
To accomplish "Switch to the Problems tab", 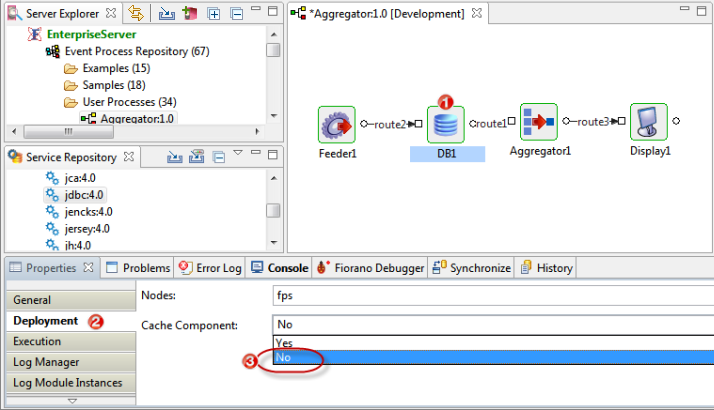I will pyautogui.click(x=138, y=268).
